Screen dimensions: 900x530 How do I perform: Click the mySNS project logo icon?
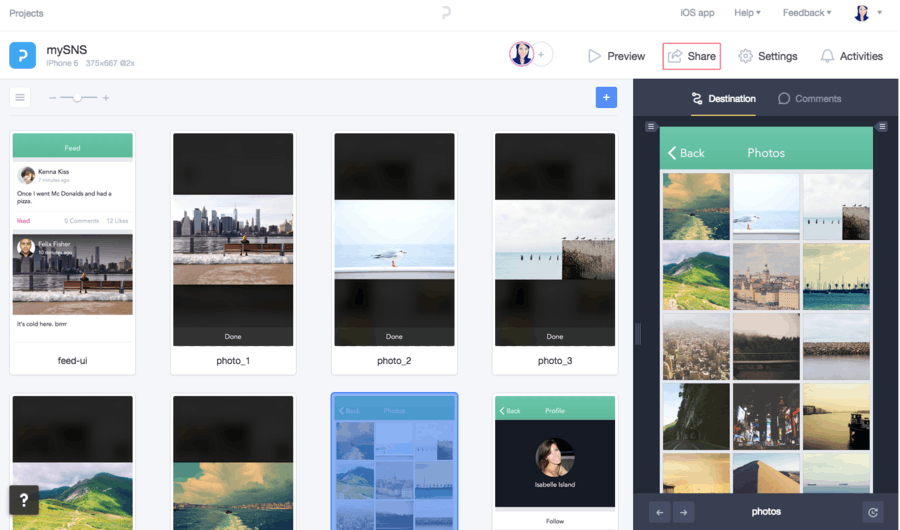click(22, 55)
